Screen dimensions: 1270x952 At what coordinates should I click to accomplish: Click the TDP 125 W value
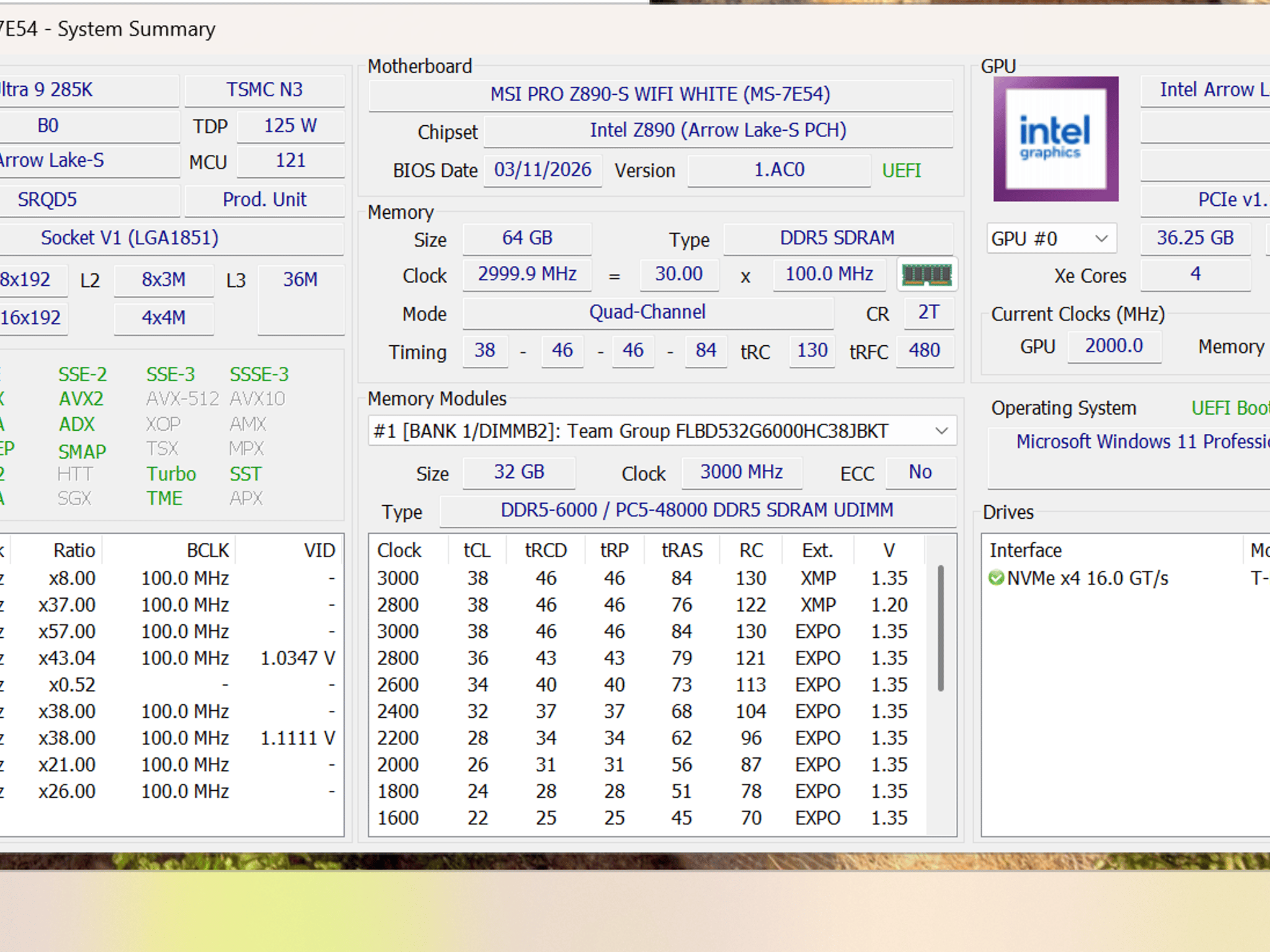(x=290, y=126)
